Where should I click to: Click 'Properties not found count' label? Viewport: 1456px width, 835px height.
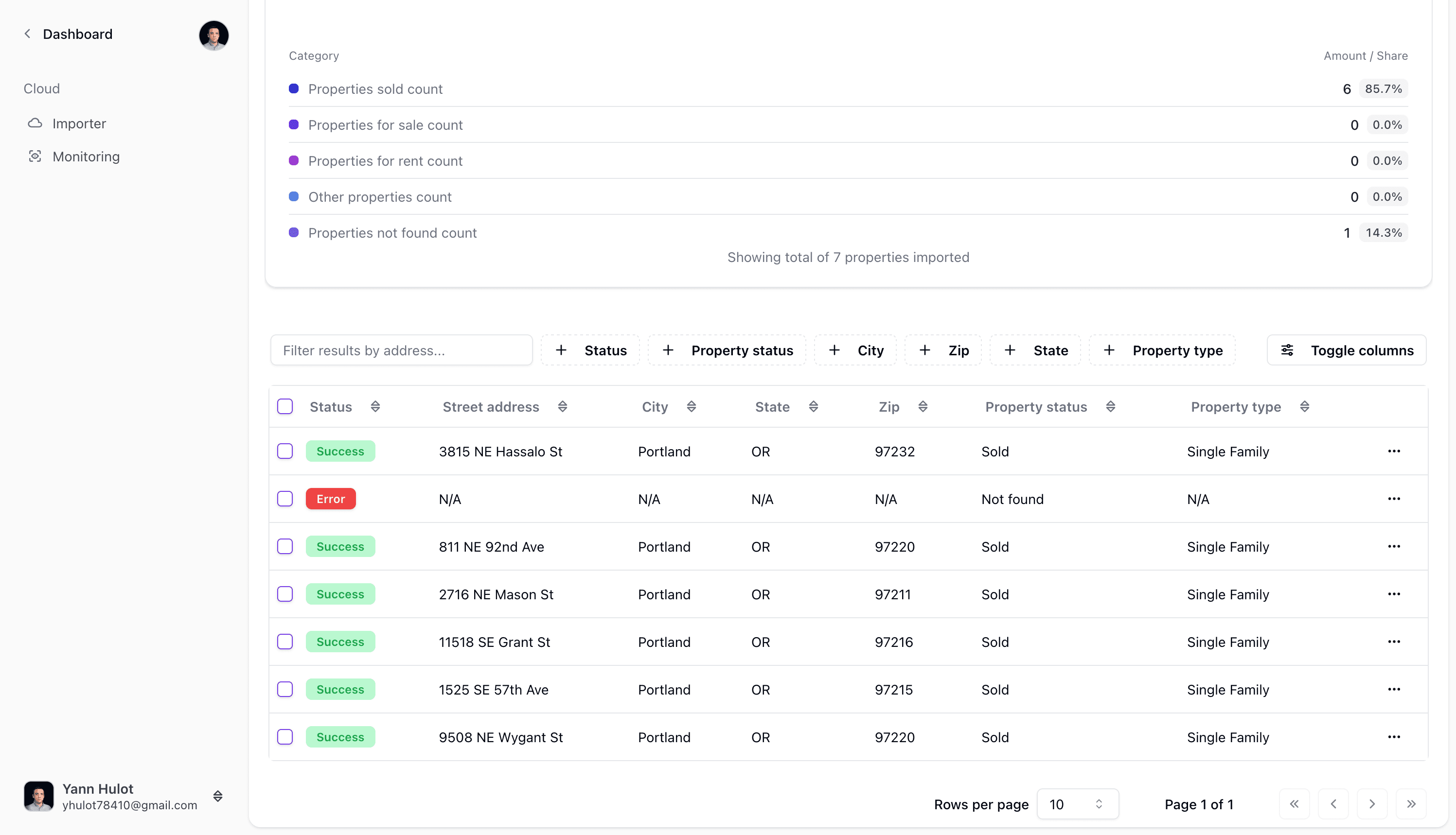point(392,233)
